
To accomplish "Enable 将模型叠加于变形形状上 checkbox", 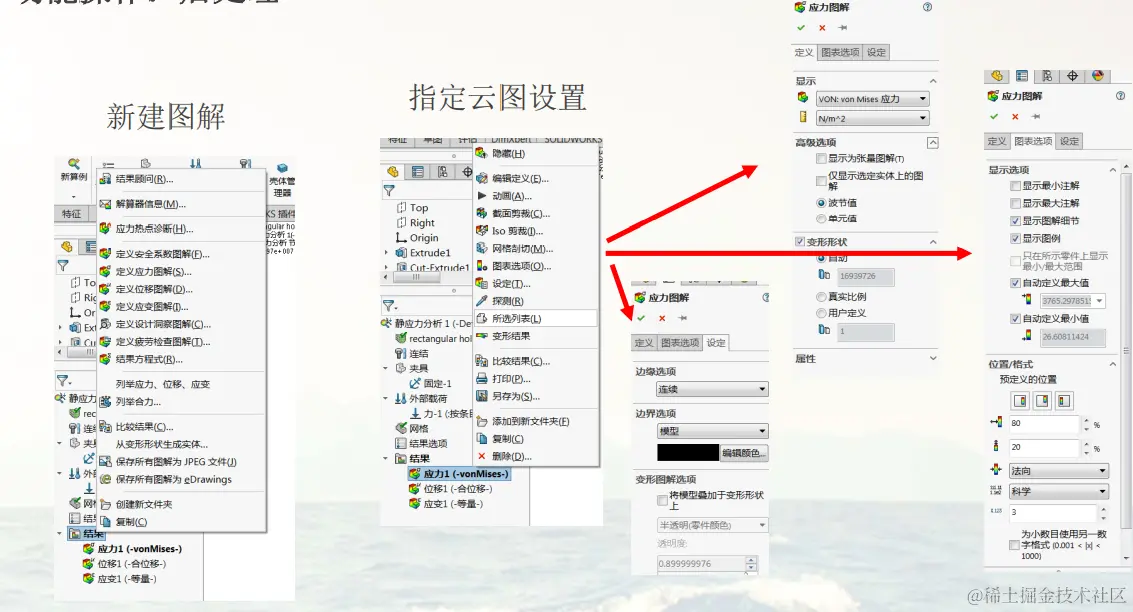I will point(662,500).
